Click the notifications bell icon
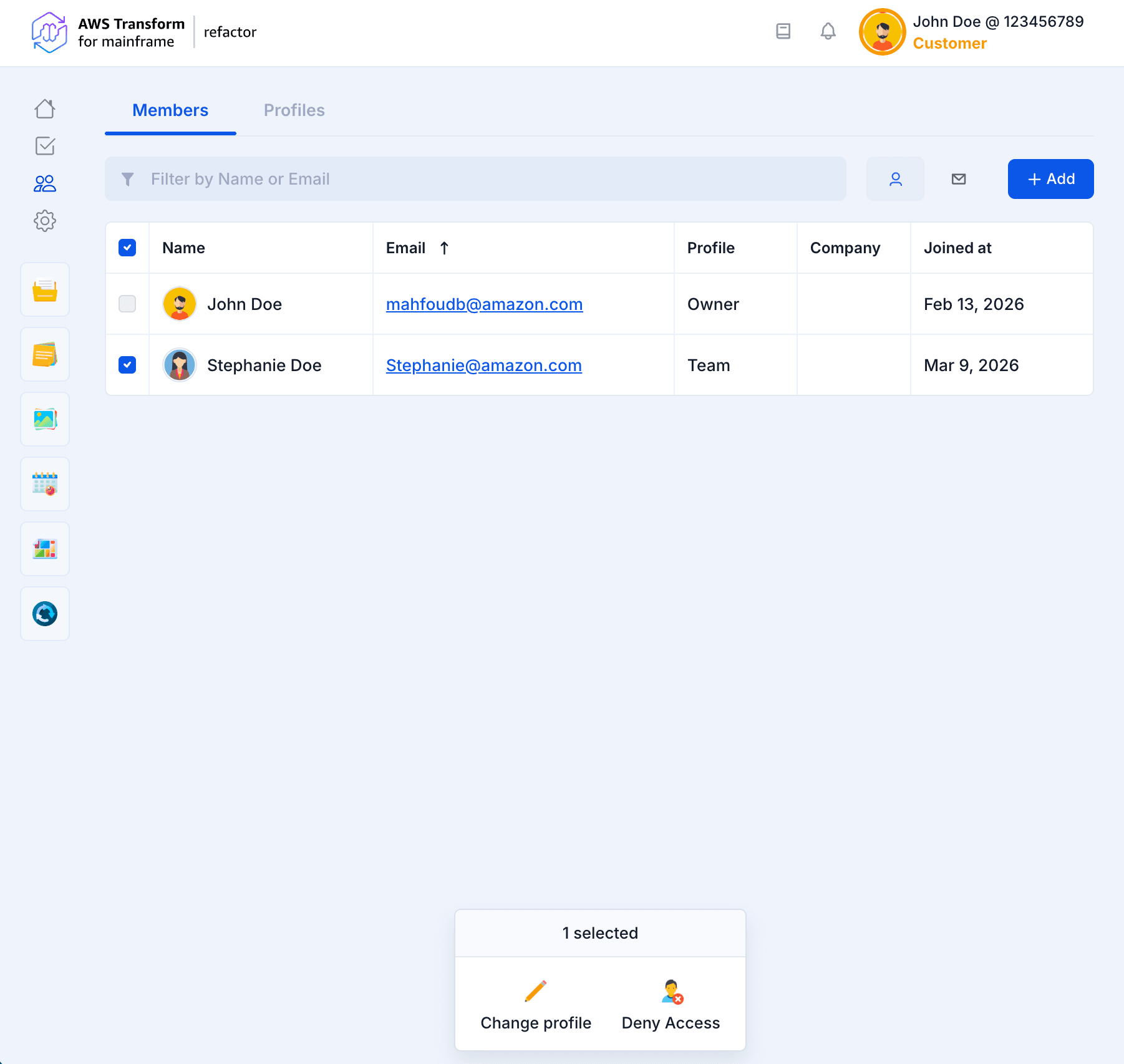Screen dimensions: 1124x1064 (828, 31)
